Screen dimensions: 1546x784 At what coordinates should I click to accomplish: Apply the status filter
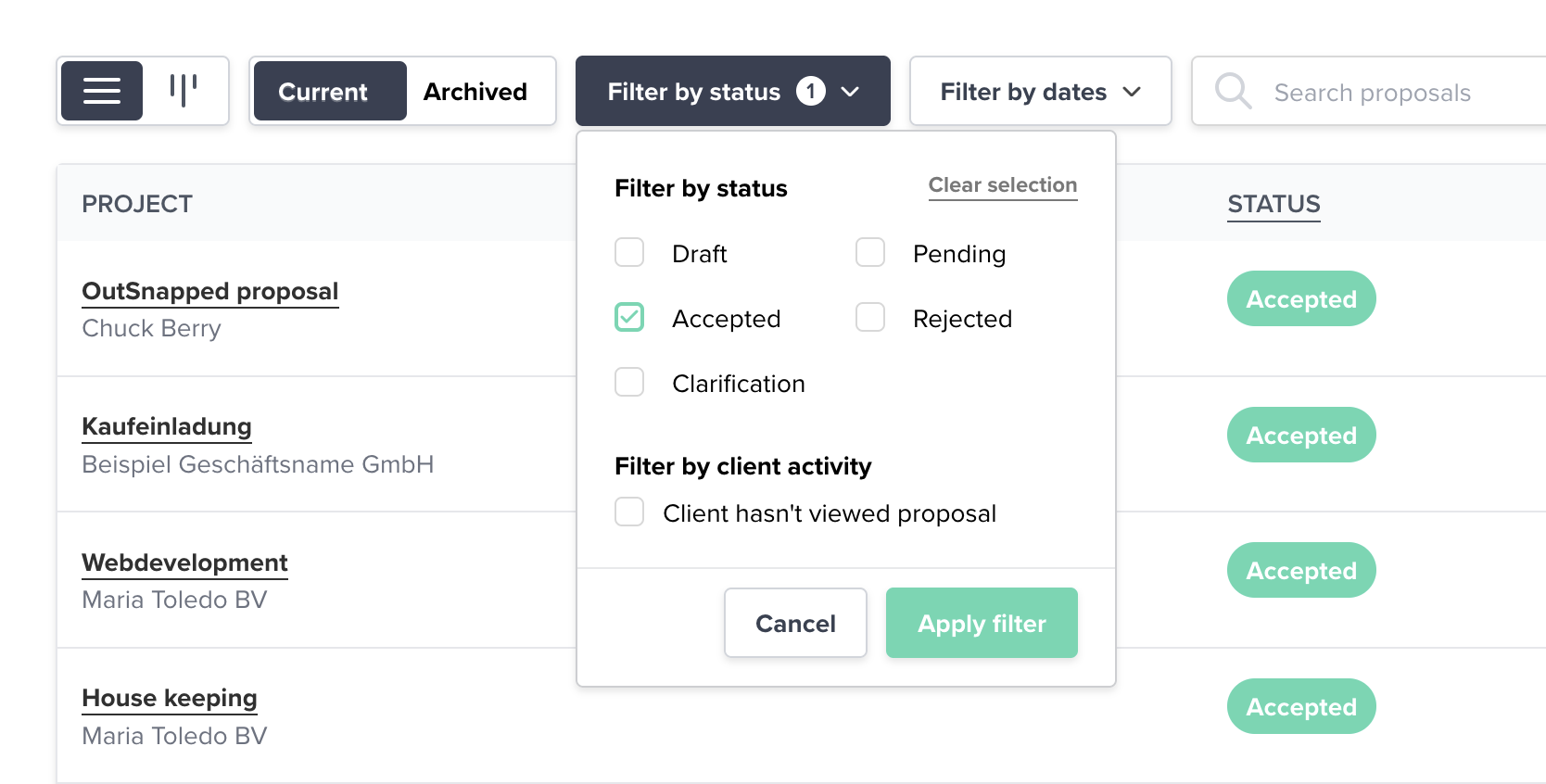[981, 623]
